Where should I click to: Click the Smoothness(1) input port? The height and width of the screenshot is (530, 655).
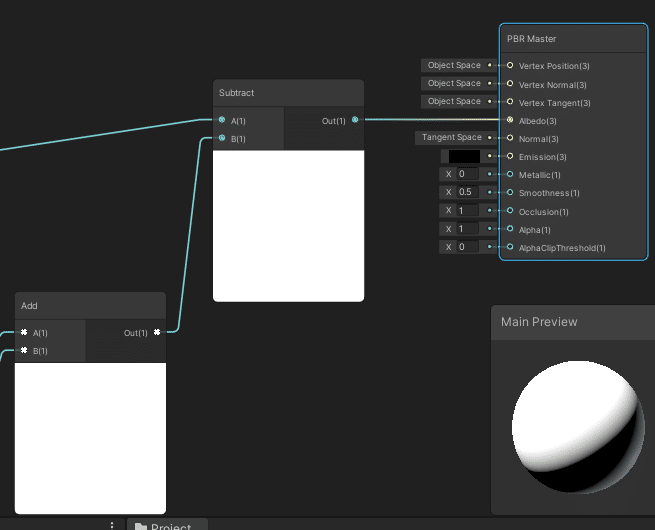510,193
